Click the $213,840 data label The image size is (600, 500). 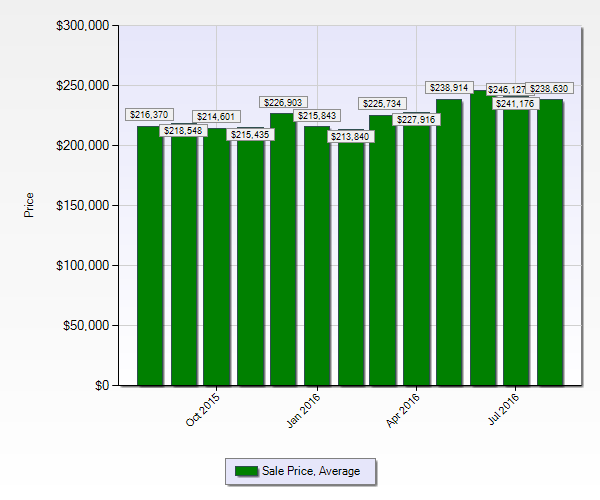[x=351, y=137]
